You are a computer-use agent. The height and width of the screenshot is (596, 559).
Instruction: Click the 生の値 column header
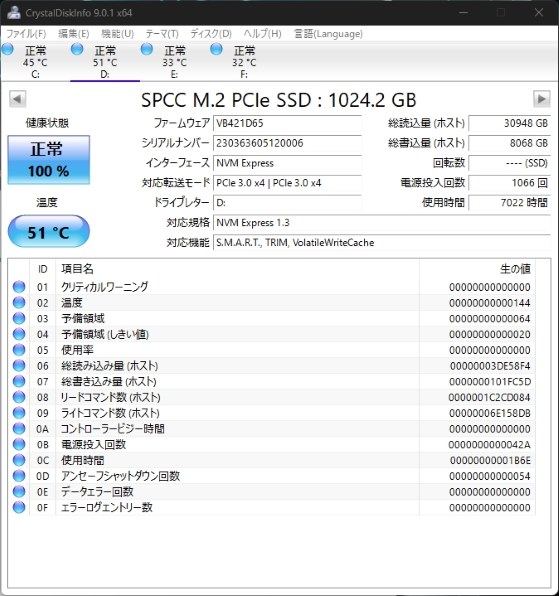[477, 269]
